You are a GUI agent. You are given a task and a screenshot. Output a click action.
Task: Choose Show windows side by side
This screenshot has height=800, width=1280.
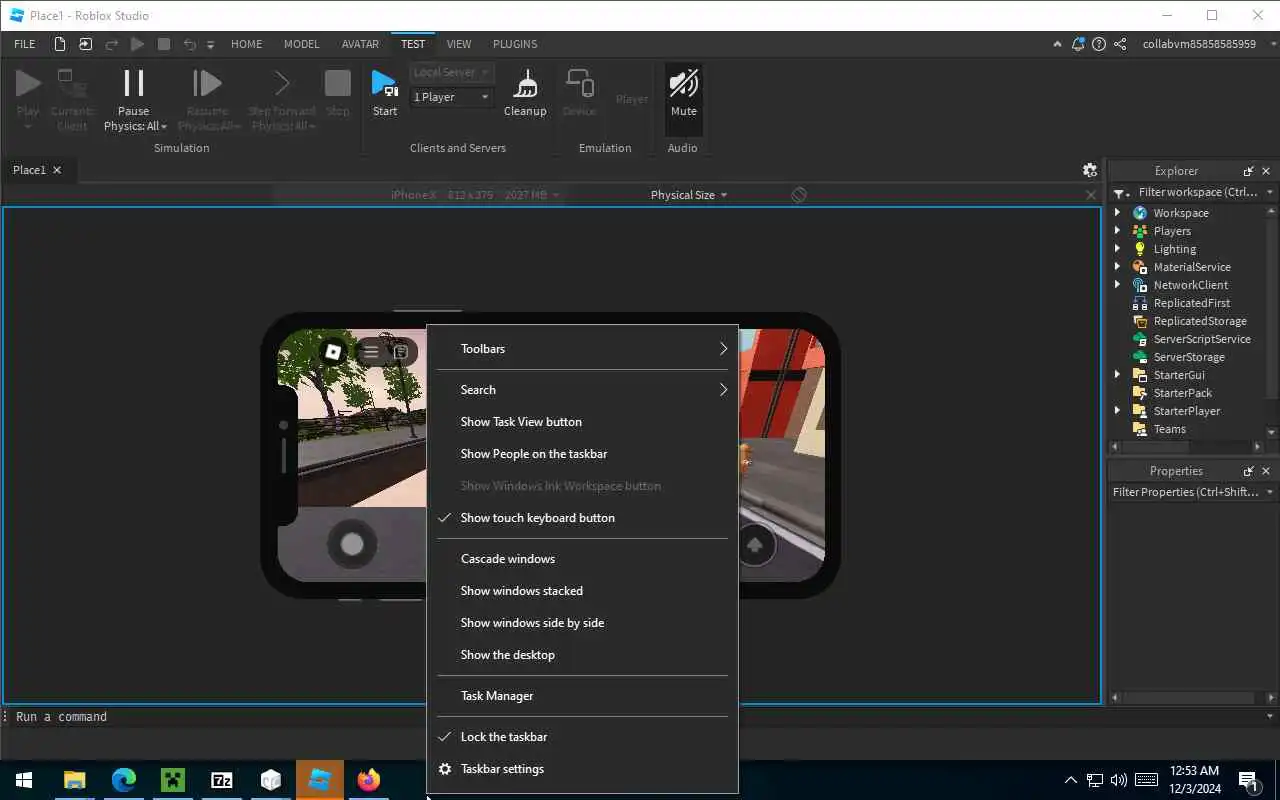click(x=582, y=623)
